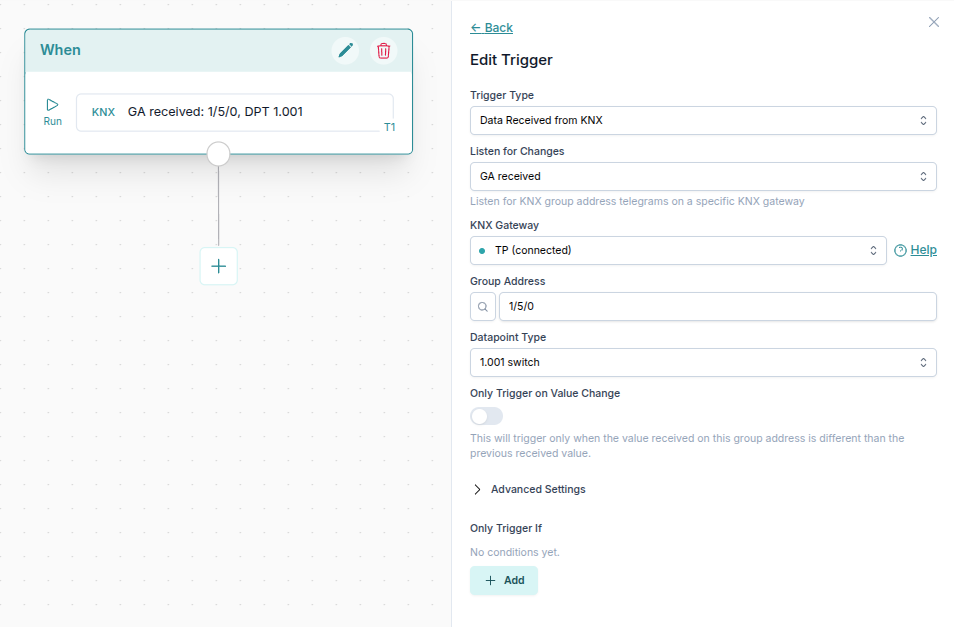Click the Group Address input field

tap(717, 307)
